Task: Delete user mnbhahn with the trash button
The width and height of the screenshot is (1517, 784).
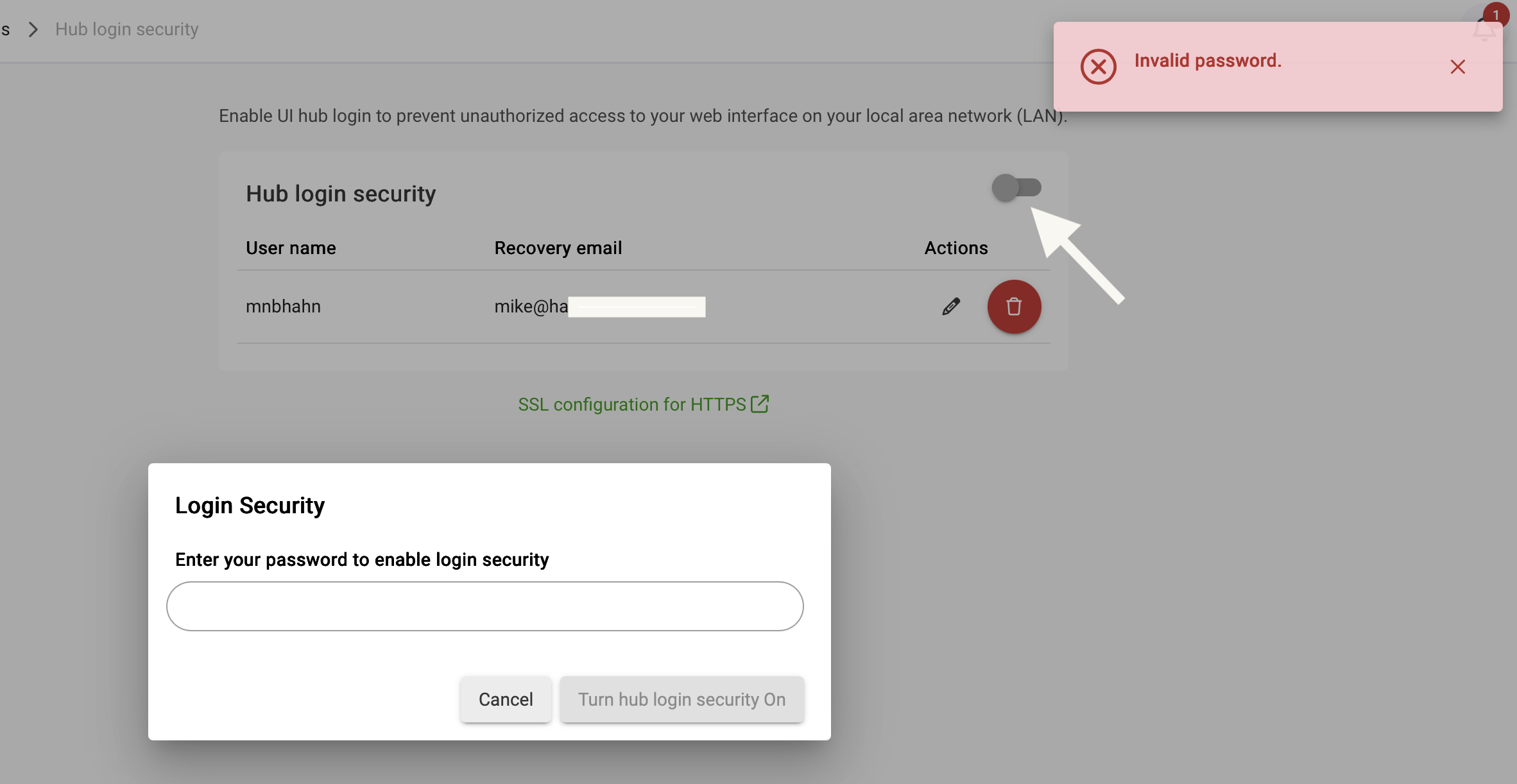Action: tap(1014, 307)
